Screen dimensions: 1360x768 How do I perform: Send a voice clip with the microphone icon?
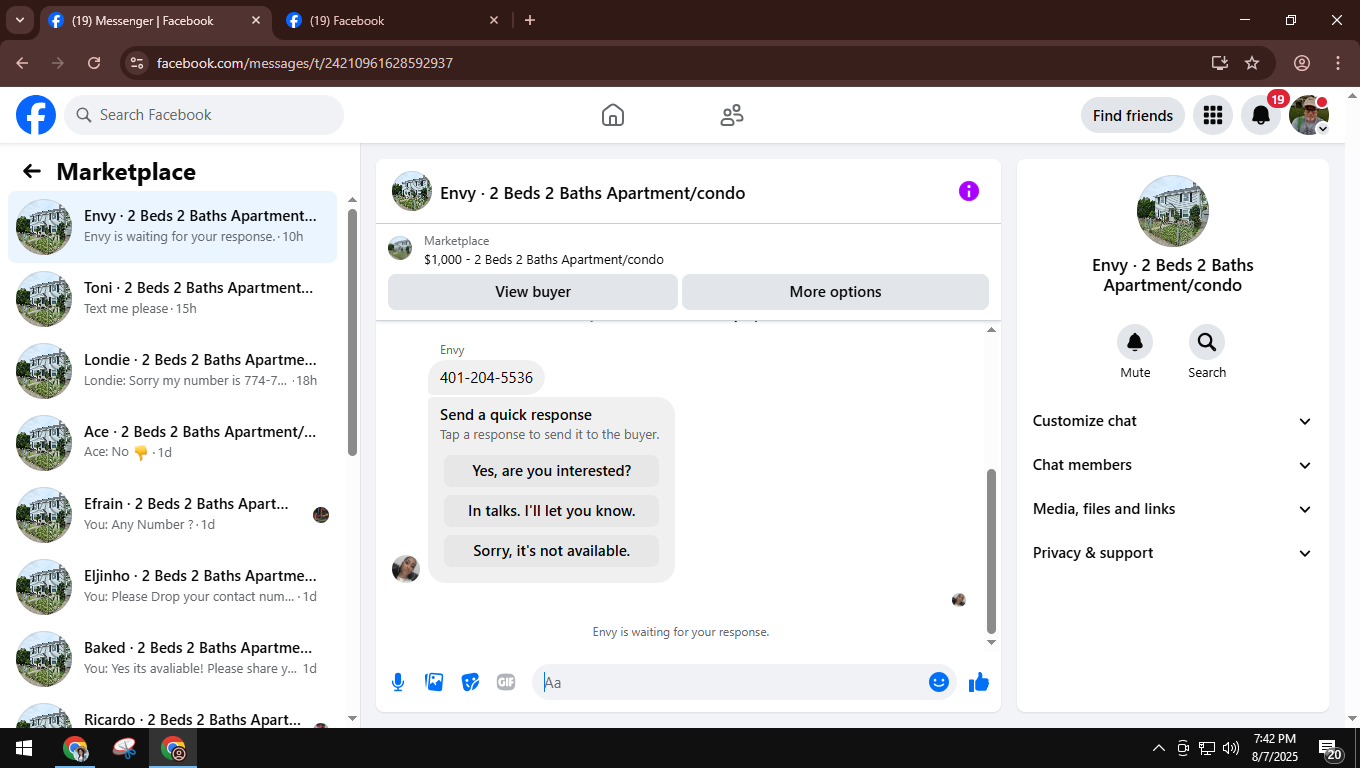[398, 682]
